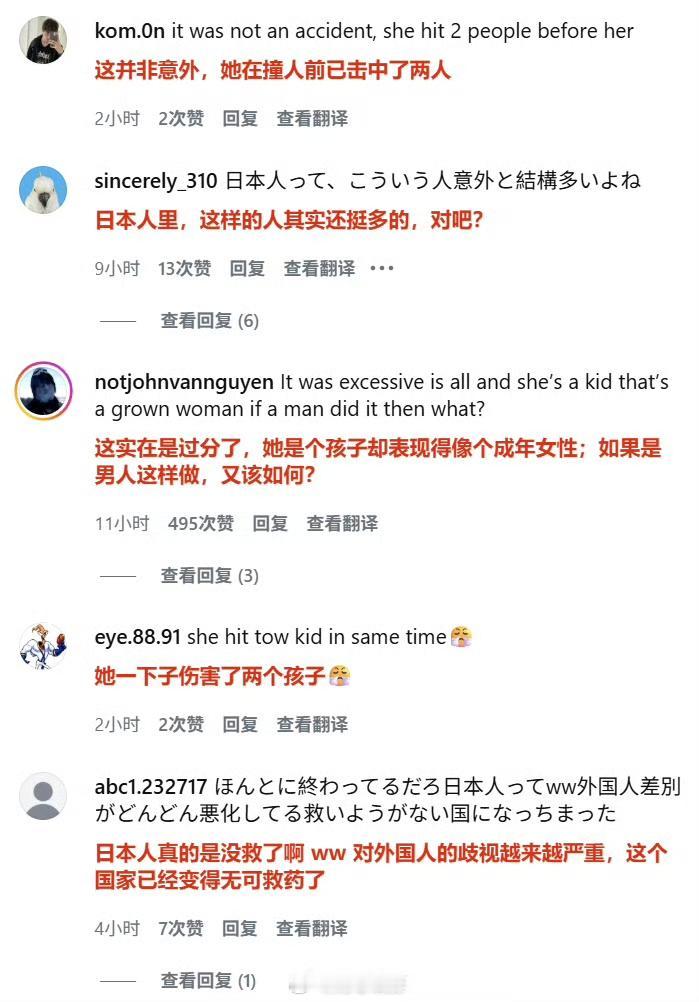Image resolution: width=699 pixels, height=1002 pixels.
Task: Click 回复 on kom.0n's comment
Action: pos(240,118)
